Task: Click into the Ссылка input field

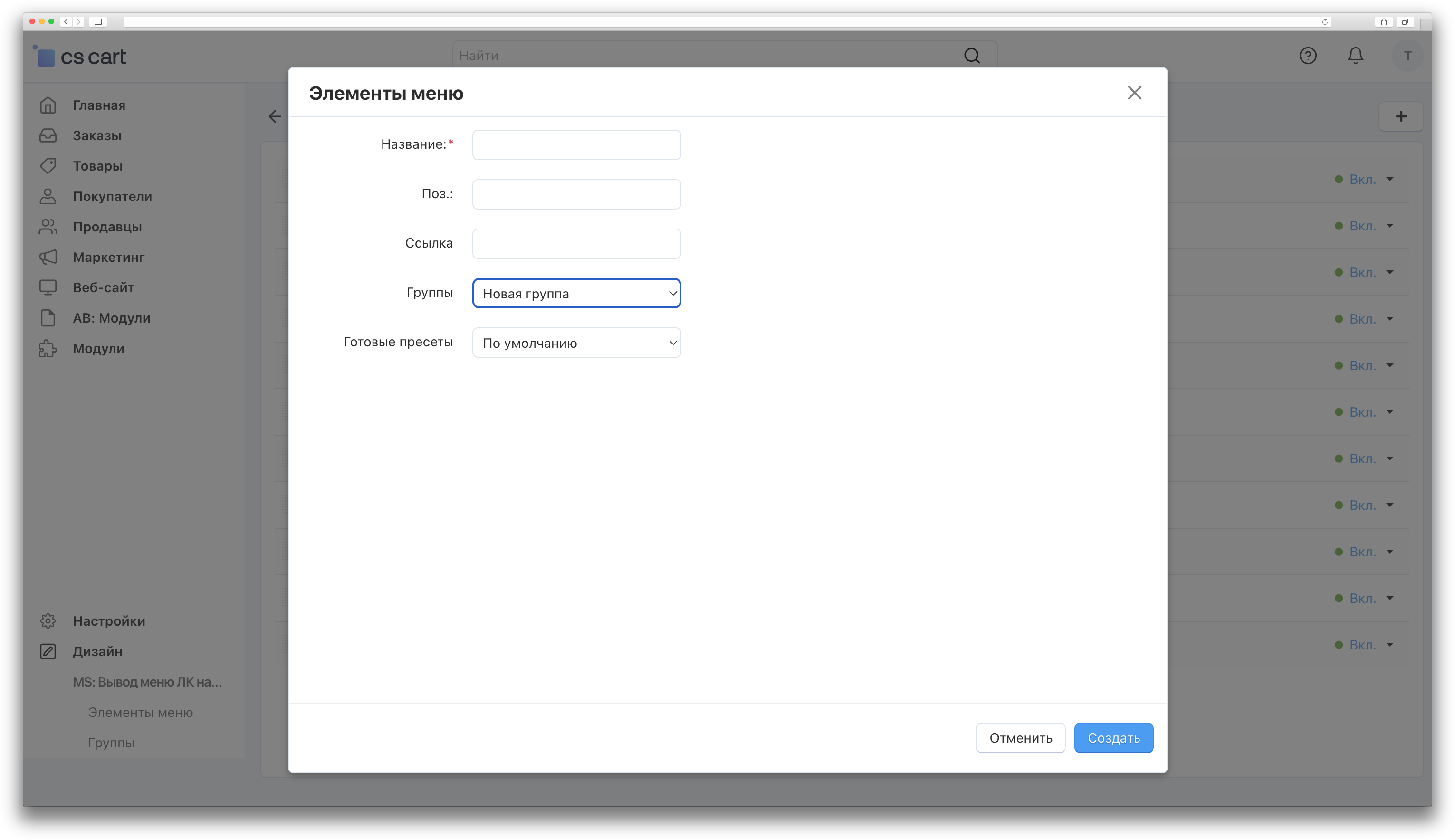Action: 576,243
